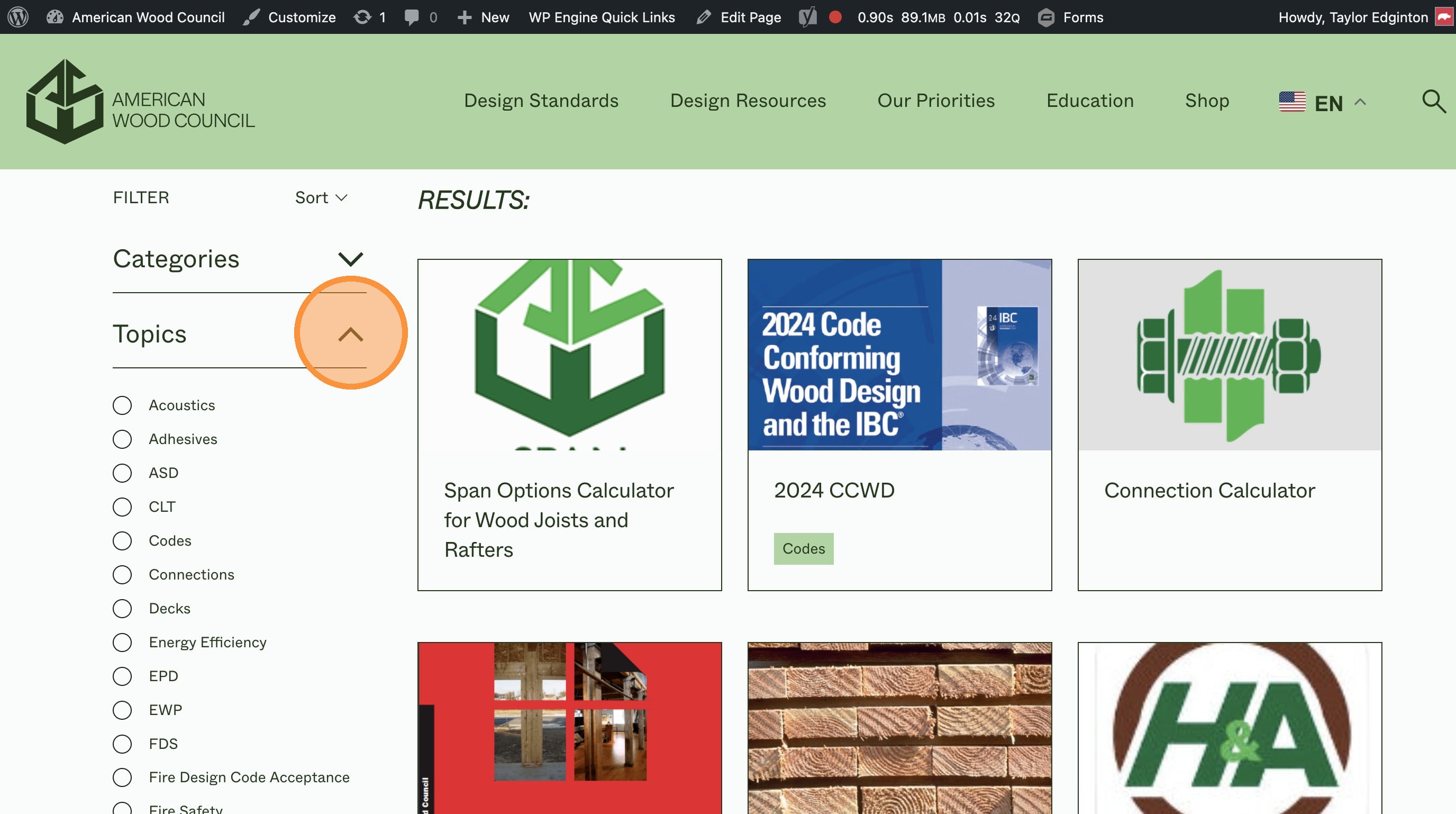Click the Customize link in admin bar
The height and width of the screenshot is (814, 1456).
pyautogui.click(x=301, y=17)
